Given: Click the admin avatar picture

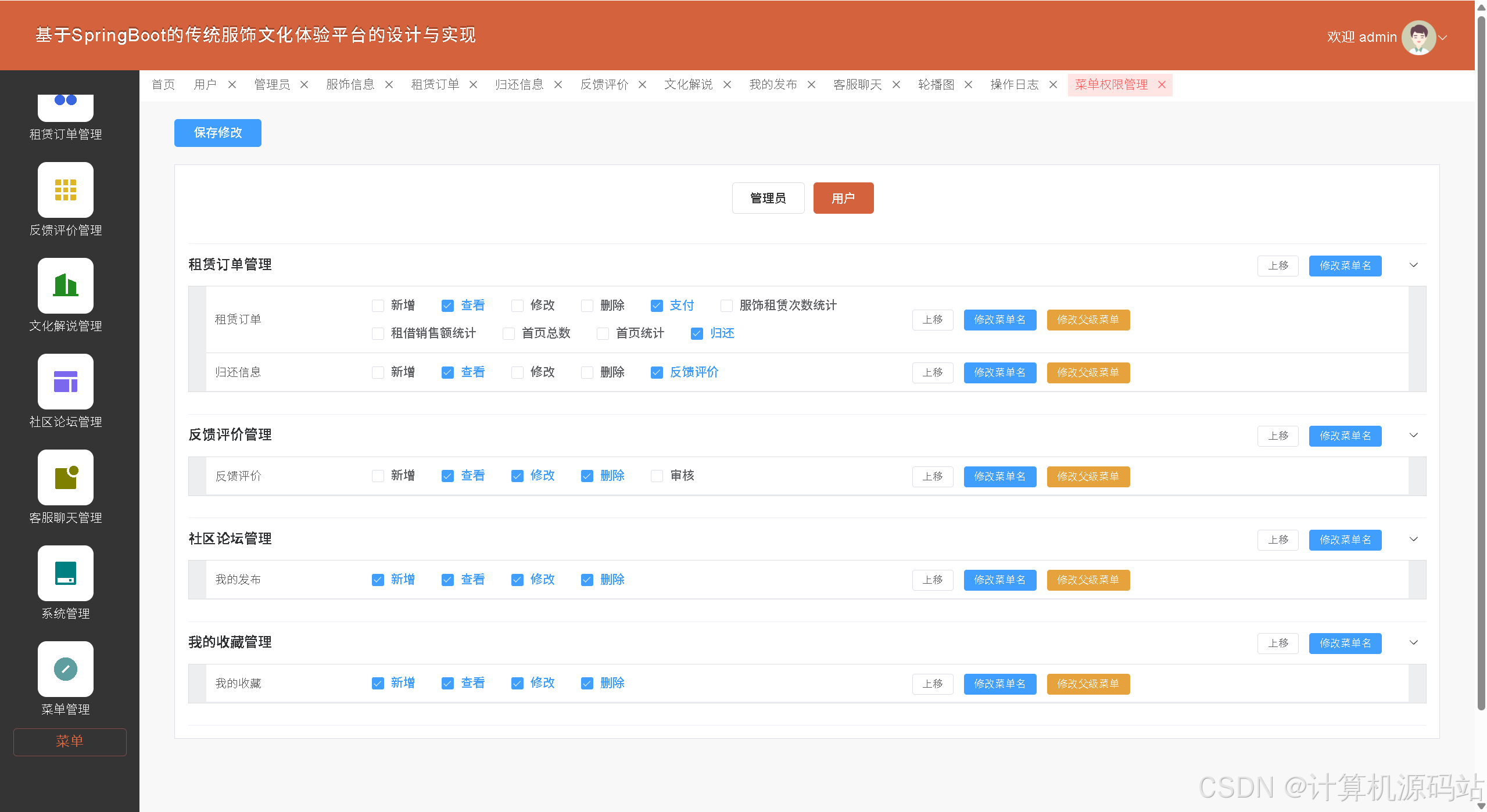Looking at the screenshot, I should (x=1418, y=37).
